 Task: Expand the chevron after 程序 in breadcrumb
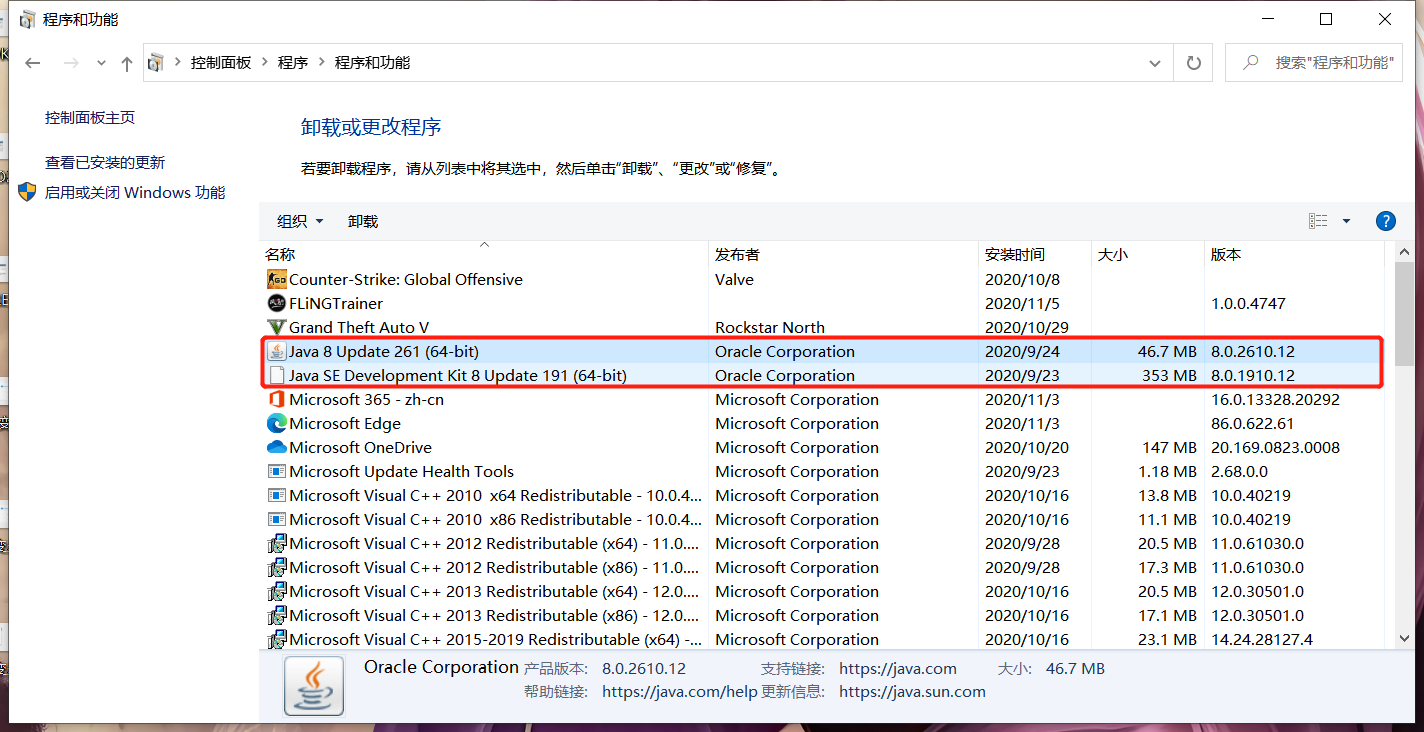tap(322, 63)
